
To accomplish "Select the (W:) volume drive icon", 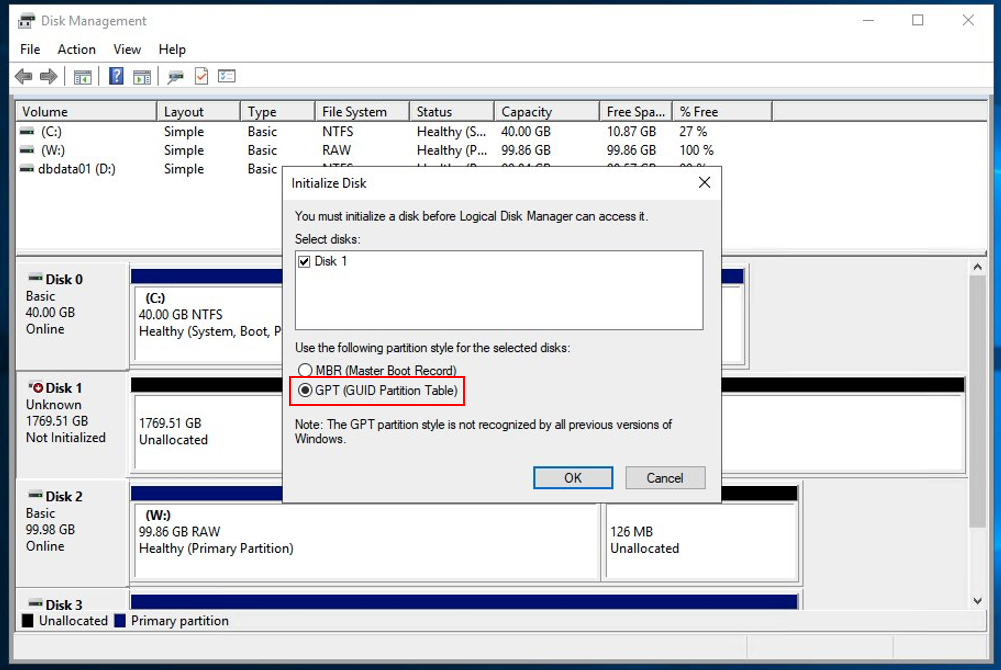I will pos(27,151).
